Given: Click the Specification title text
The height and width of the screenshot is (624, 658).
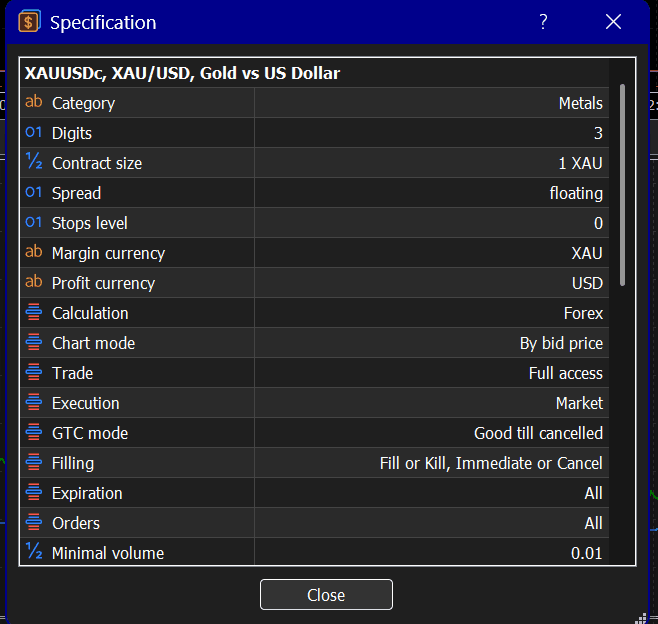Looking at the screenshot, I should (103, 22).
